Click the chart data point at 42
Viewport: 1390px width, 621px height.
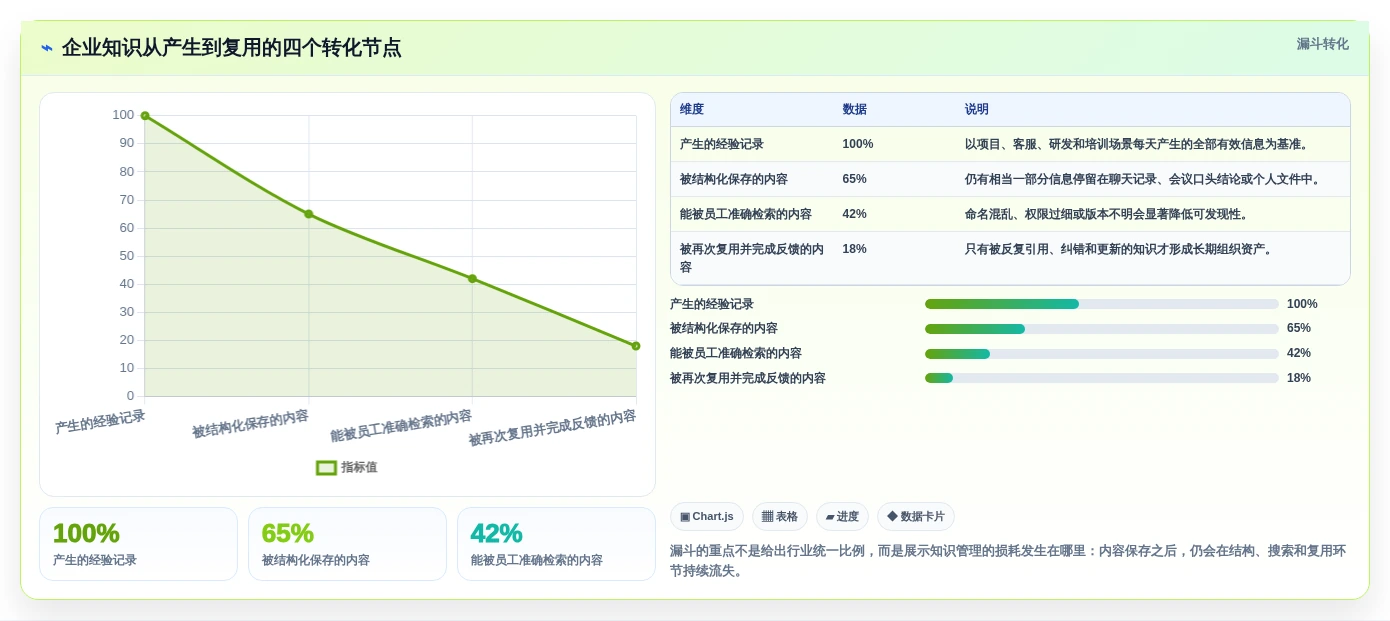click(472, 279)
